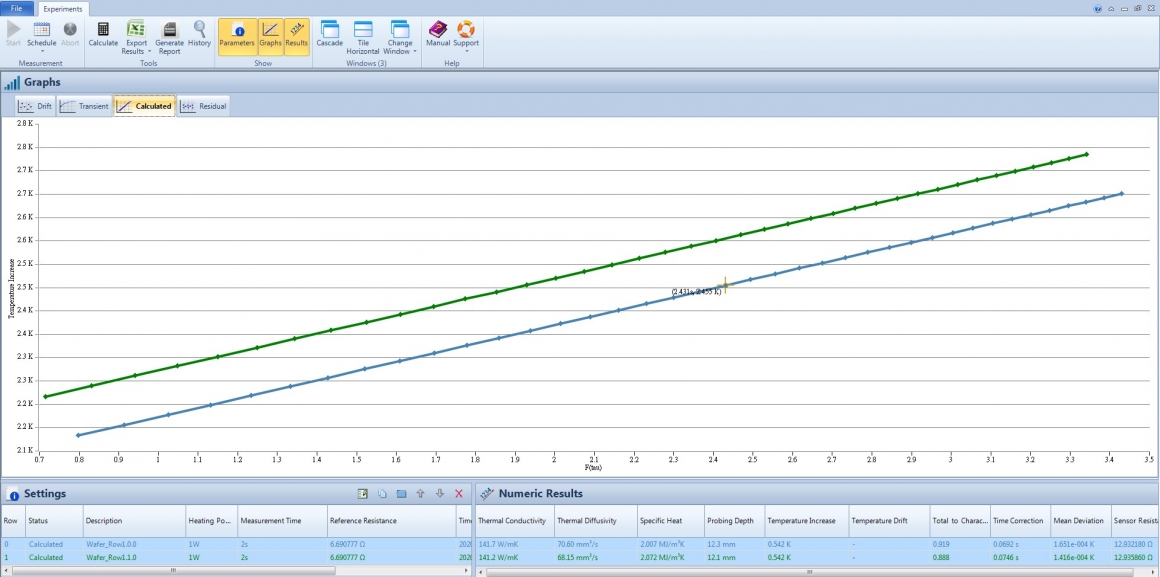
Task: Open the Manual help book
Action: [438, 35]
